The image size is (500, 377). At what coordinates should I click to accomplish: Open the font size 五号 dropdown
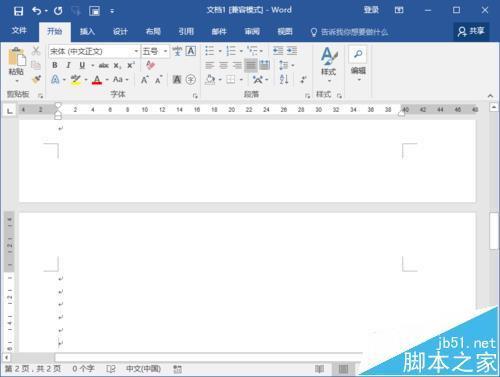(x=165, y=51)
